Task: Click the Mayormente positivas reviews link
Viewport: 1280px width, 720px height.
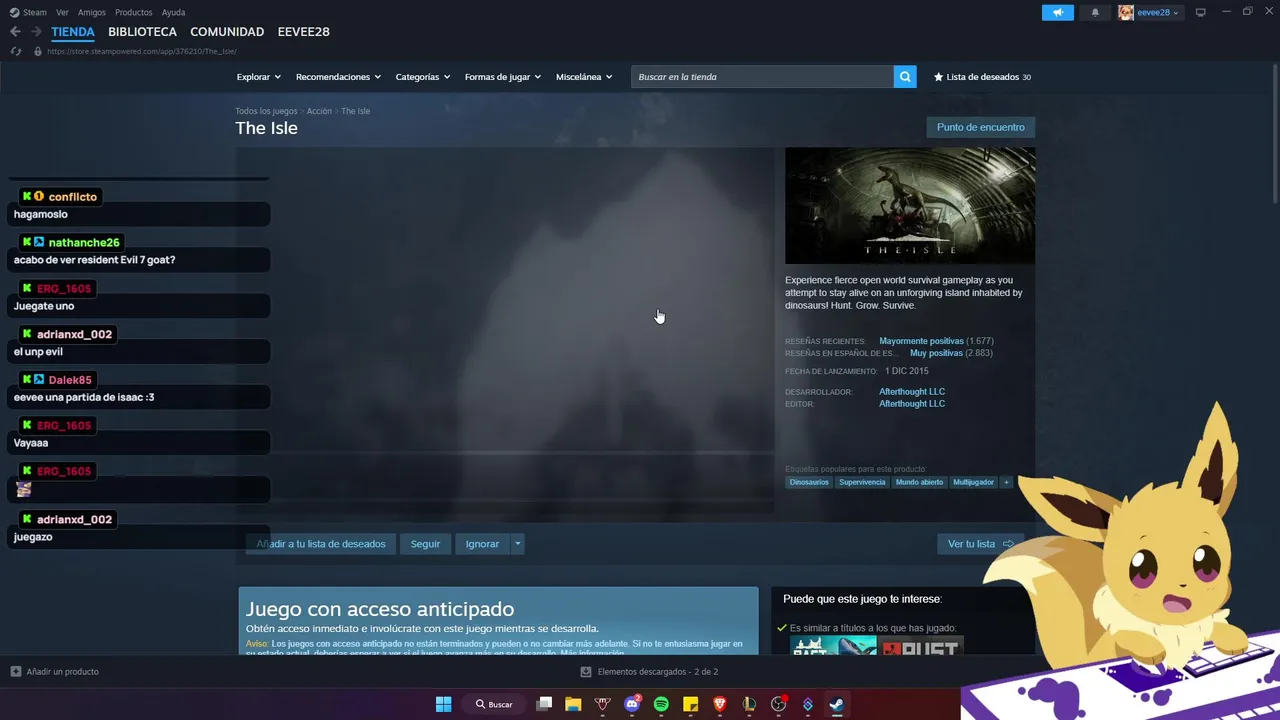Action: [921, 341]
